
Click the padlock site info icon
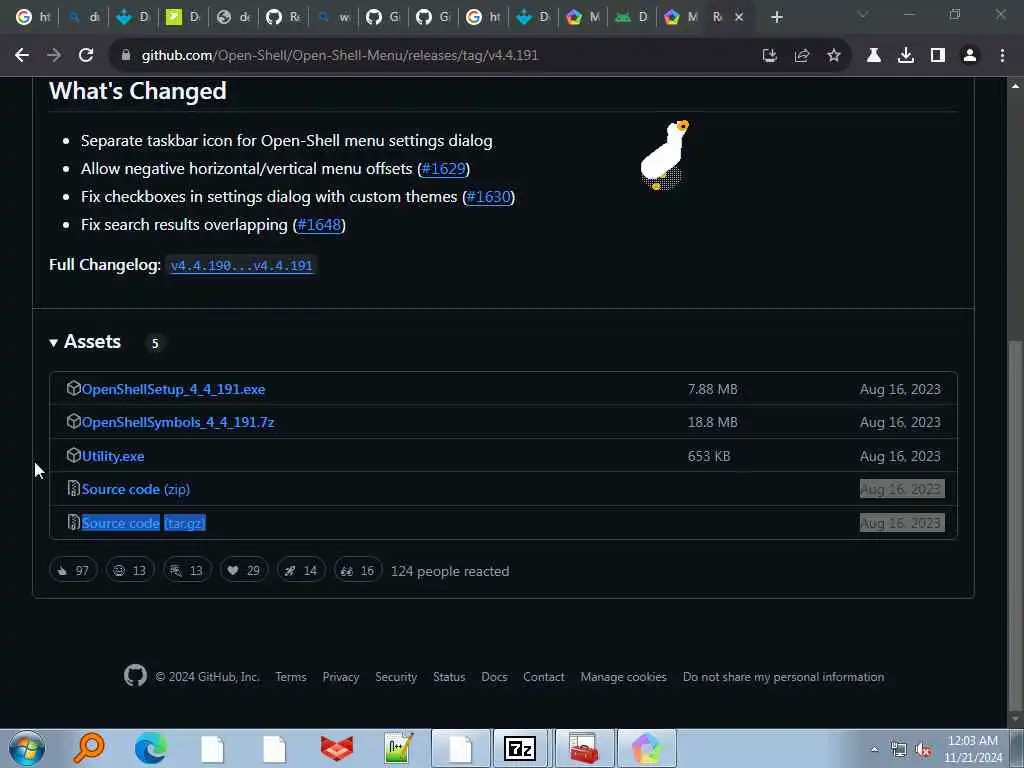coord(126,56)
